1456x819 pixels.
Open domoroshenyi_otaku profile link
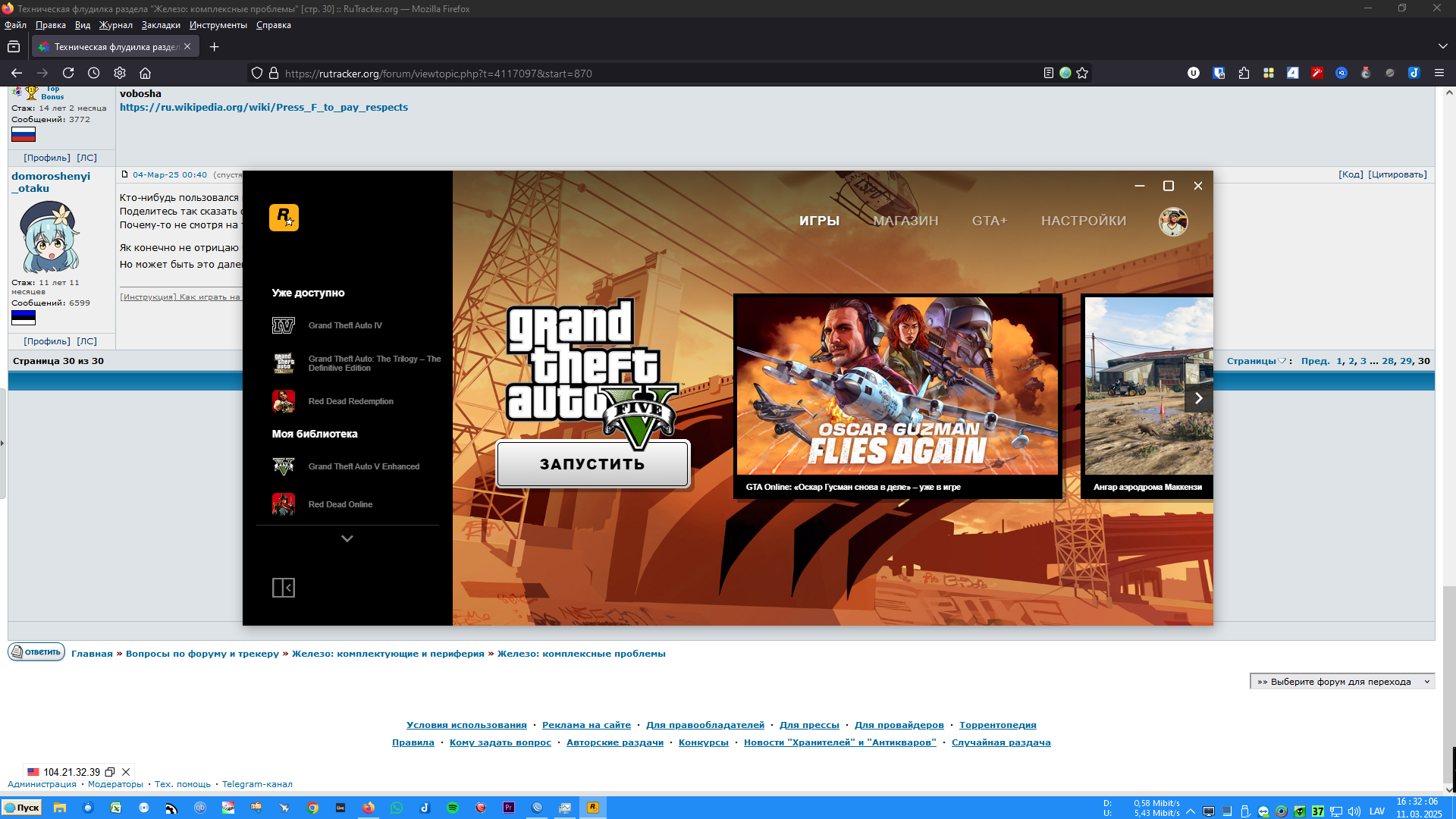(51, 182)
